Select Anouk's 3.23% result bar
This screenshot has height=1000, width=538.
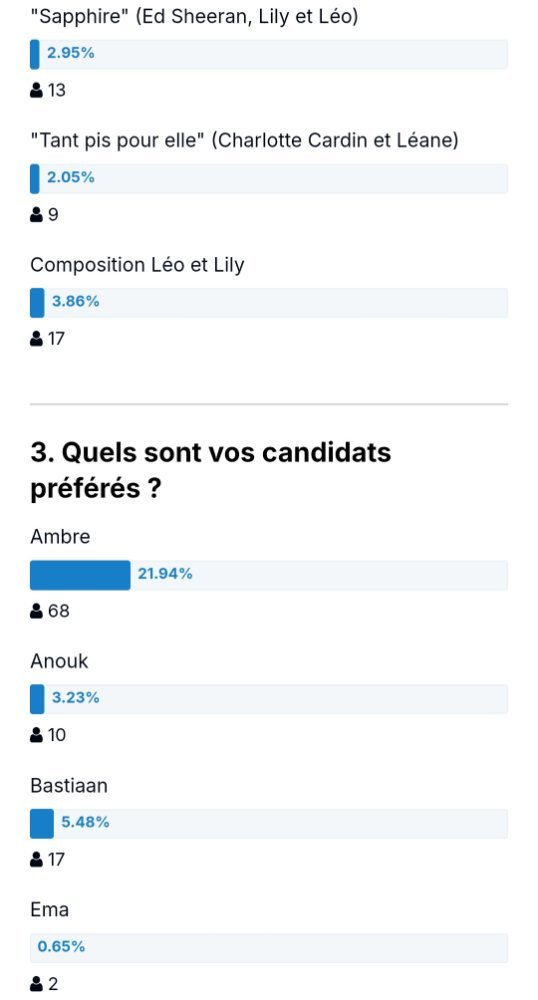269,699
